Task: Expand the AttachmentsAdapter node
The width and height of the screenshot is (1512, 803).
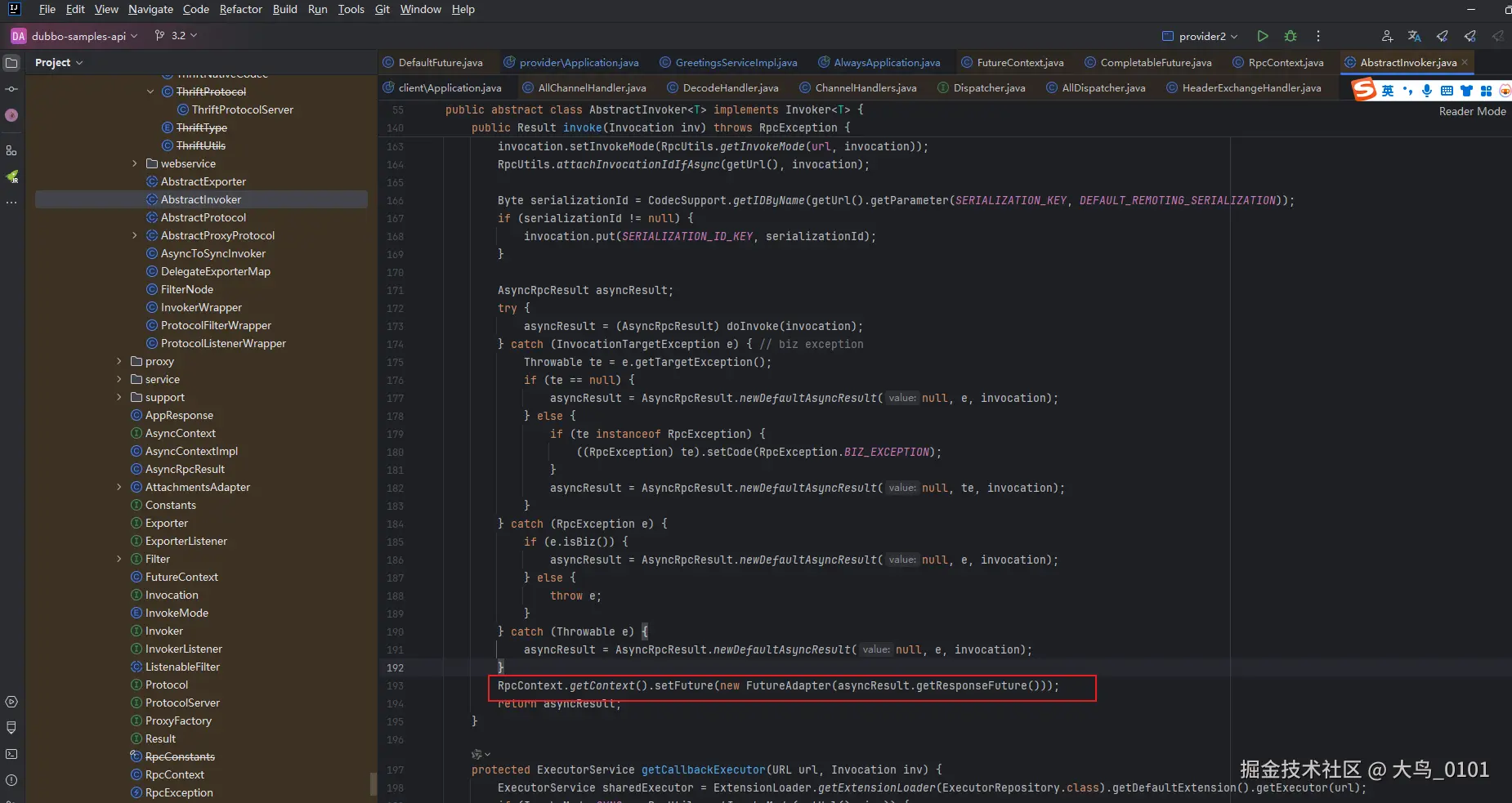Action: [x=119, y=487]
